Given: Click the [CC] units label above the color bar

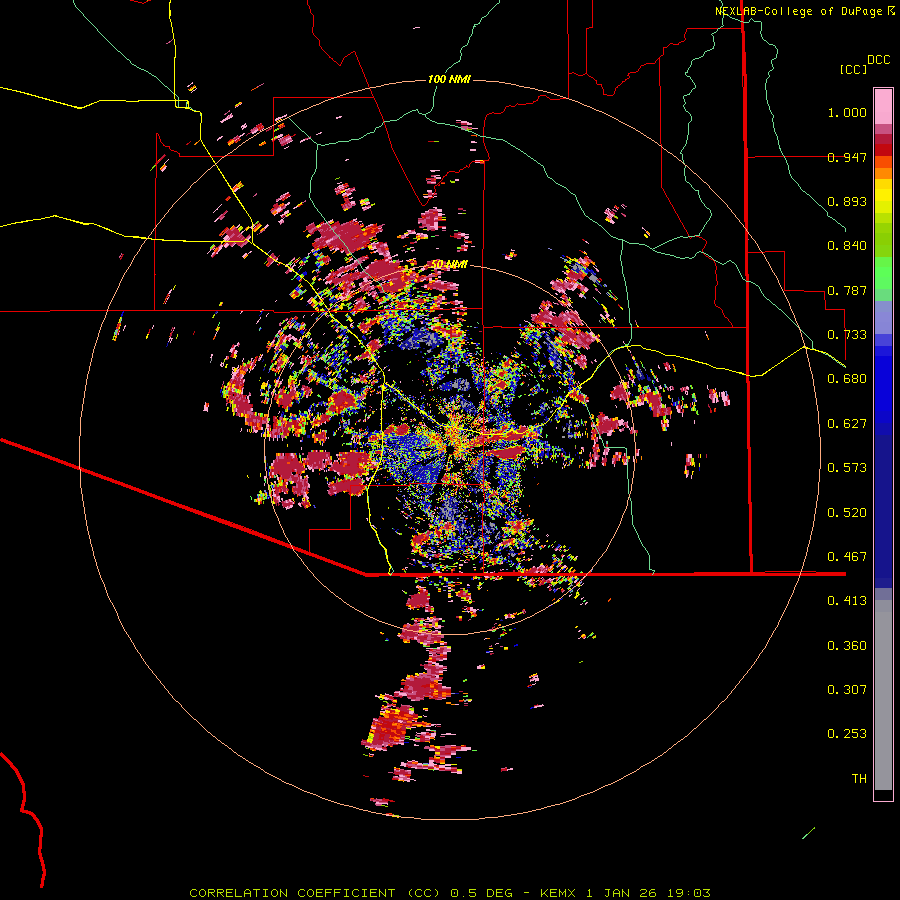Looking at the screenshot, I should (853, 69).
